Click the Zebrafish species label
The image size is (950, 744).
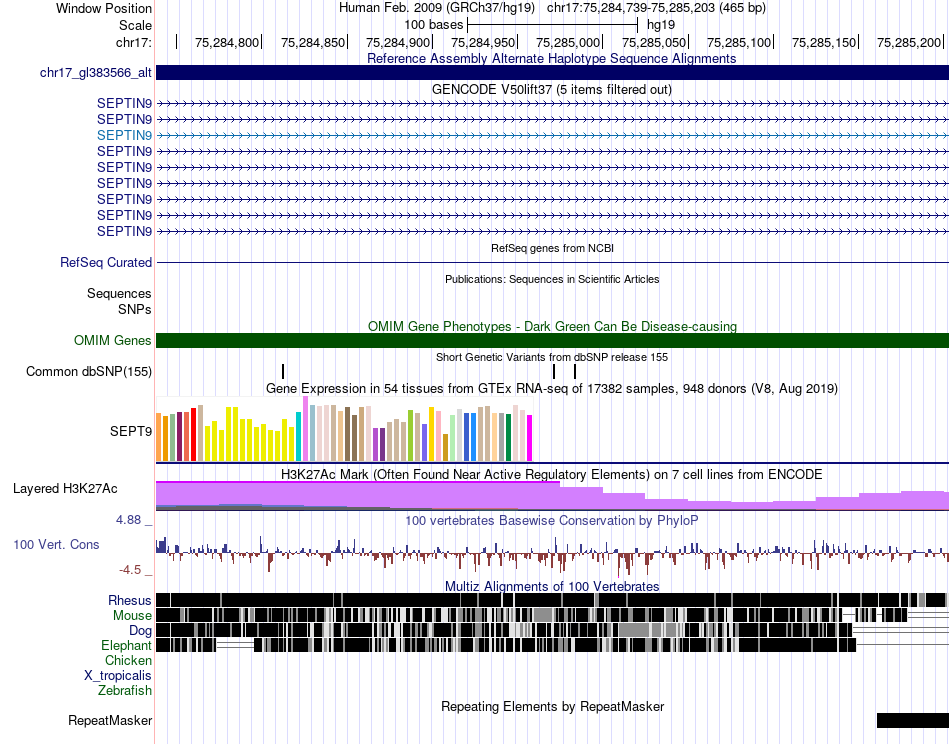click(125, 690)
